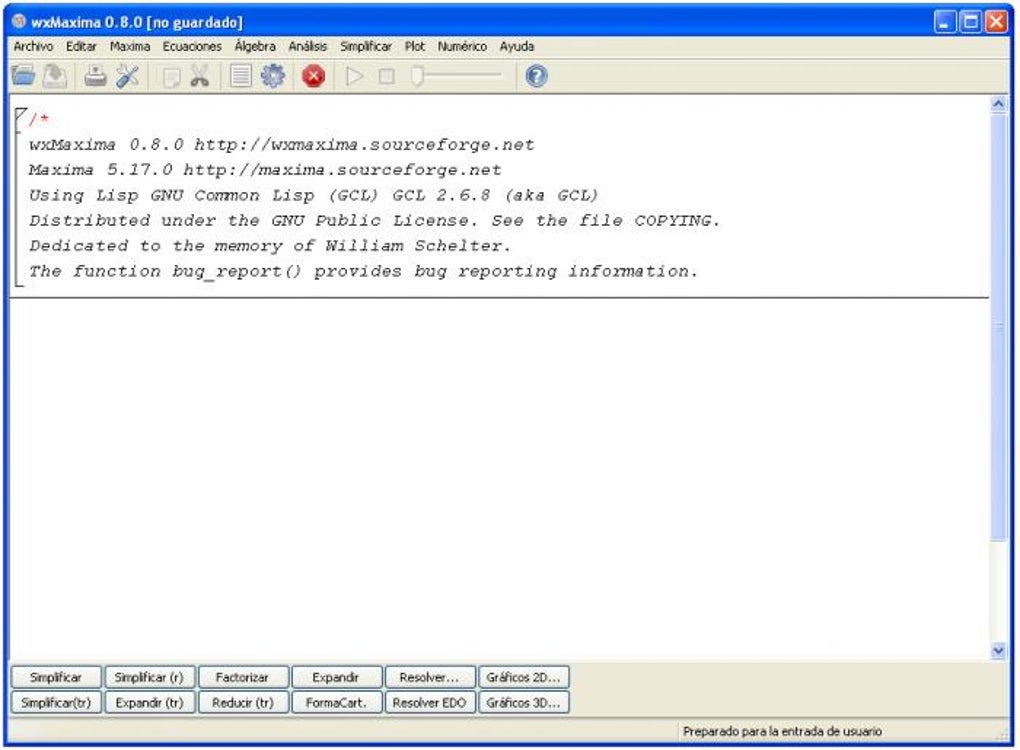Click the Gráficos 2D... button
1020x750 pixels.
pyautogui.click(x=523, y=677)
